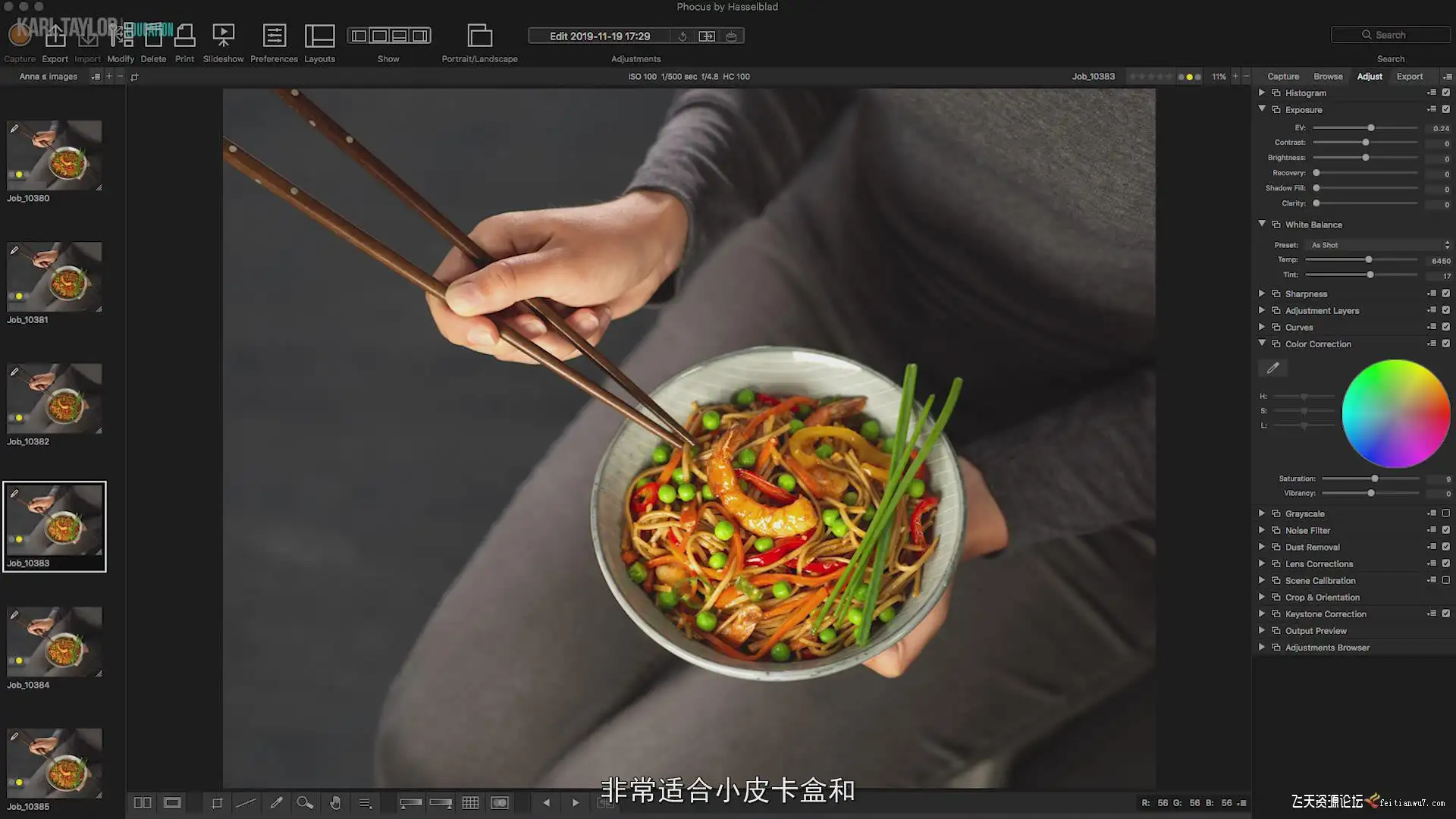Viewport: 1456px width, 819px height.
Task: Enable the Scene Calibration checkbox
Action: click(x=1445, y=580)
